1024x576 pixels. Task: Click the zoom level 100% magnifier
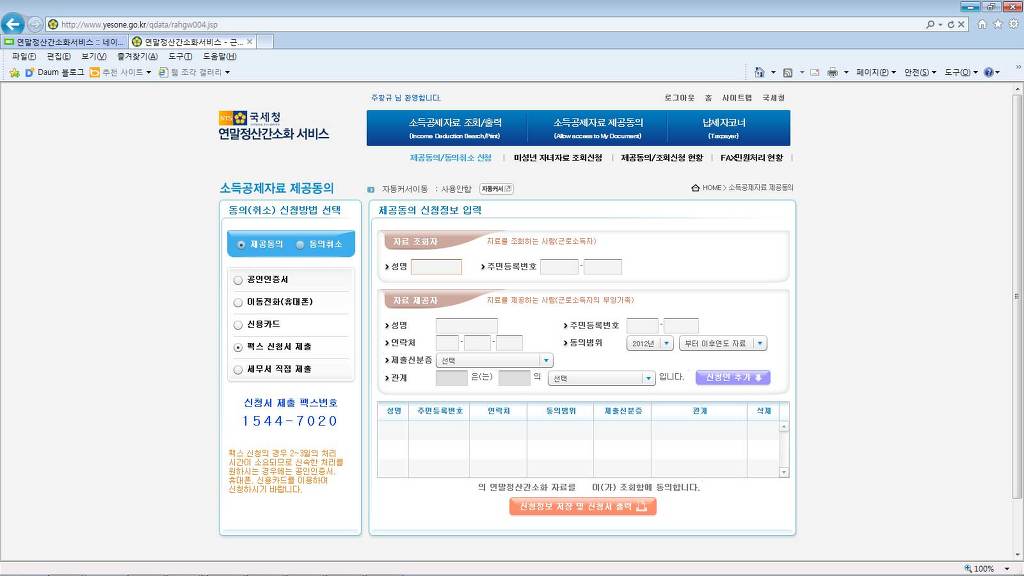(968, 569)
